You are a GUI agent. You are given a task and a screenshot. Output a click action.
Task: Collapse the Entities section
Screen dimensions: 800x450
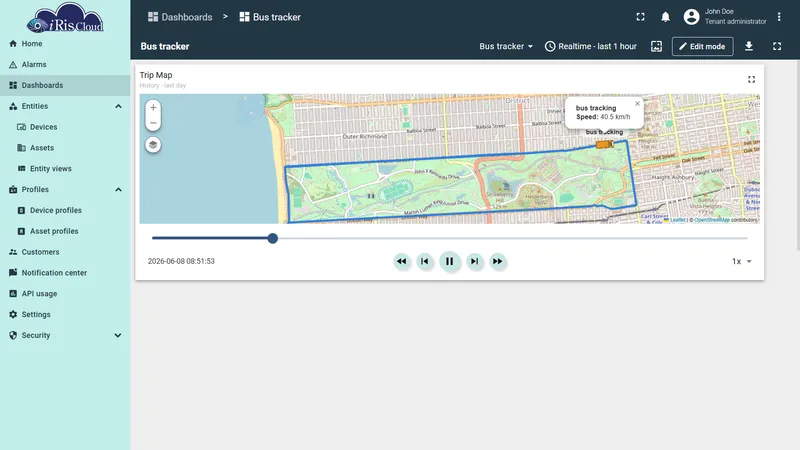(x=118, y=106)
